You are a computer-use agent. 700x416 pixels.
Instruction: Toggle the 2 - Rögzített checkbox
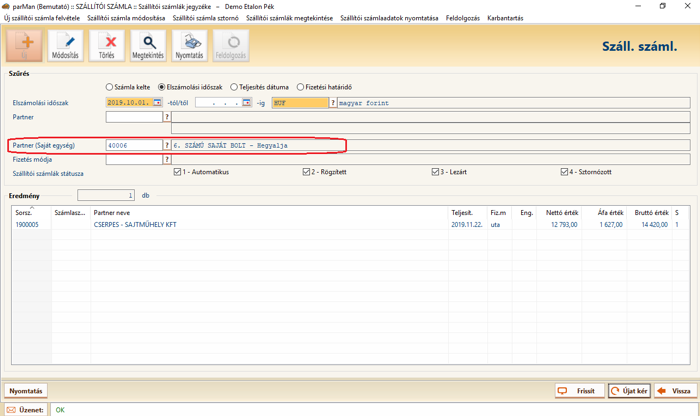point(306,172)
